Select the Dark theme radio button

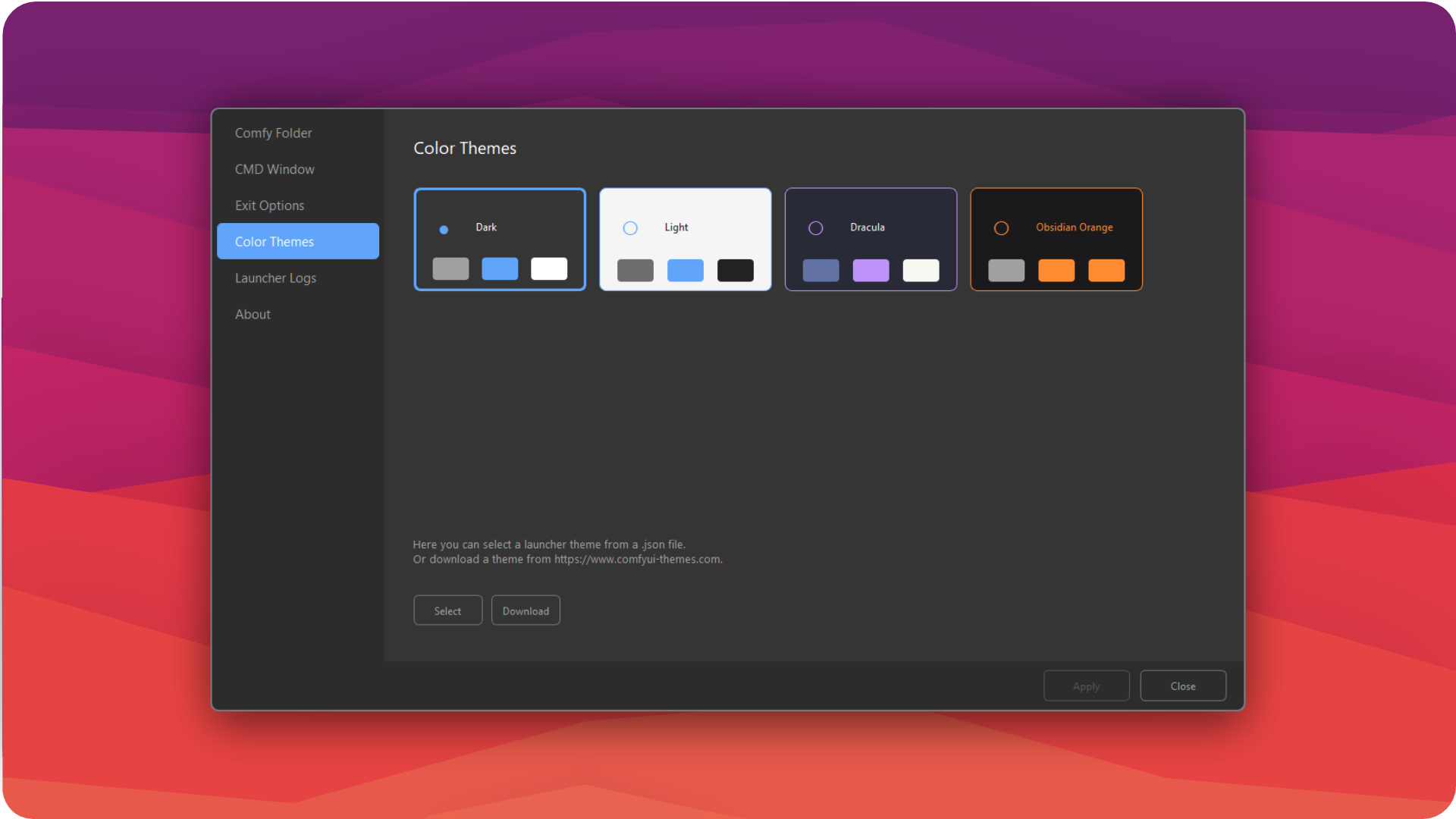[x=444, y=229]
